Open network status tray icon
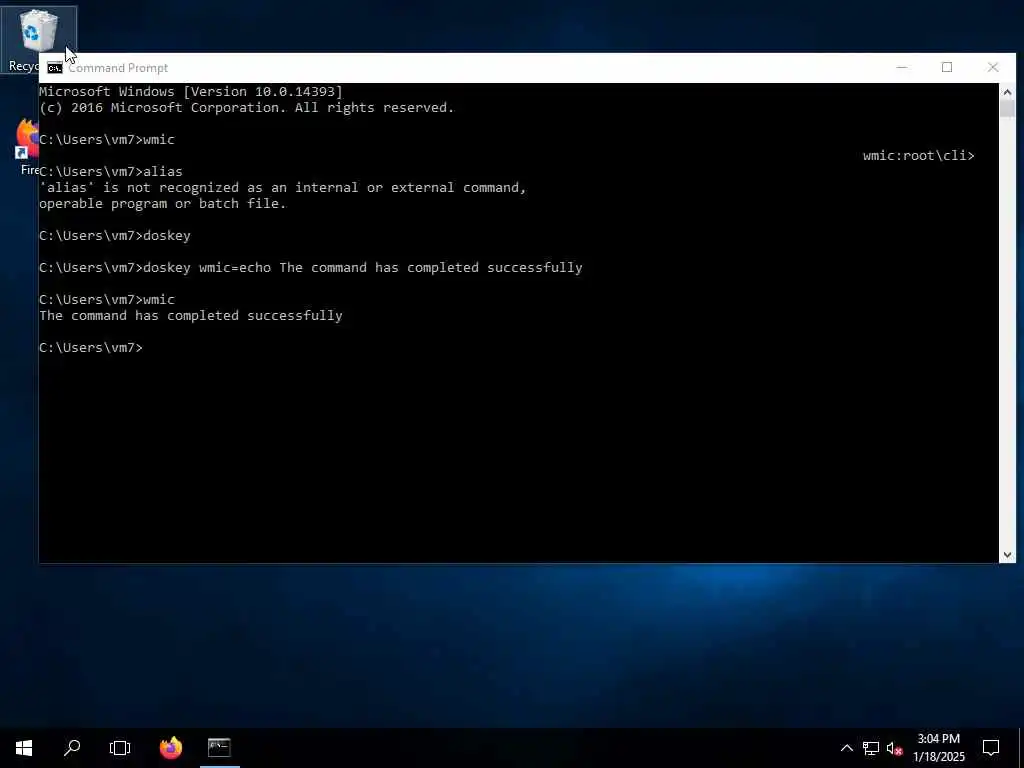Viewport: 1024px width, 768px height. (x=871, y=748)
